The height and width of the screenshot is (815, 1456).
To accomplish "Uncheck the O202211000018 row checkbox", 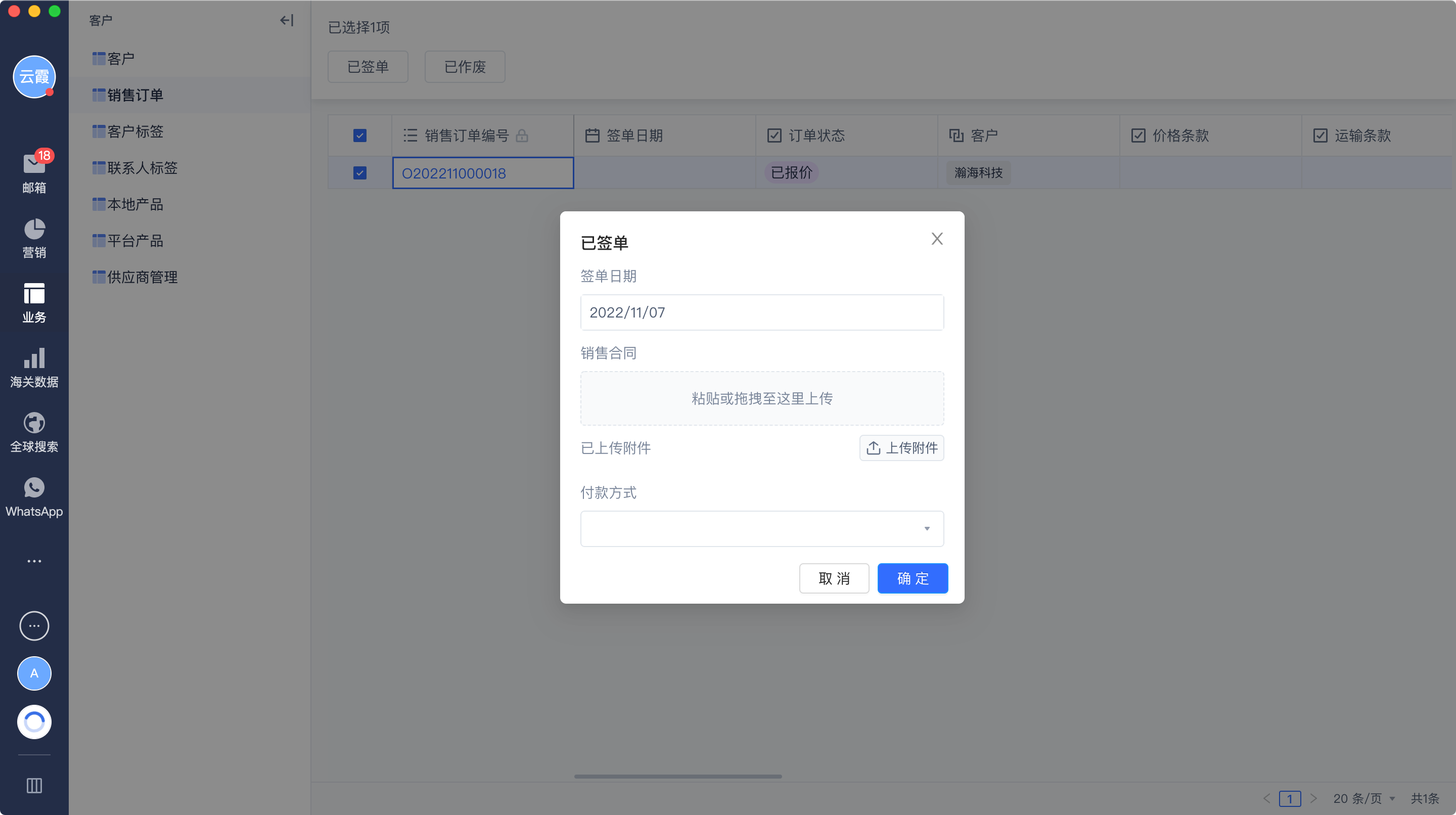I will [359, 172].
